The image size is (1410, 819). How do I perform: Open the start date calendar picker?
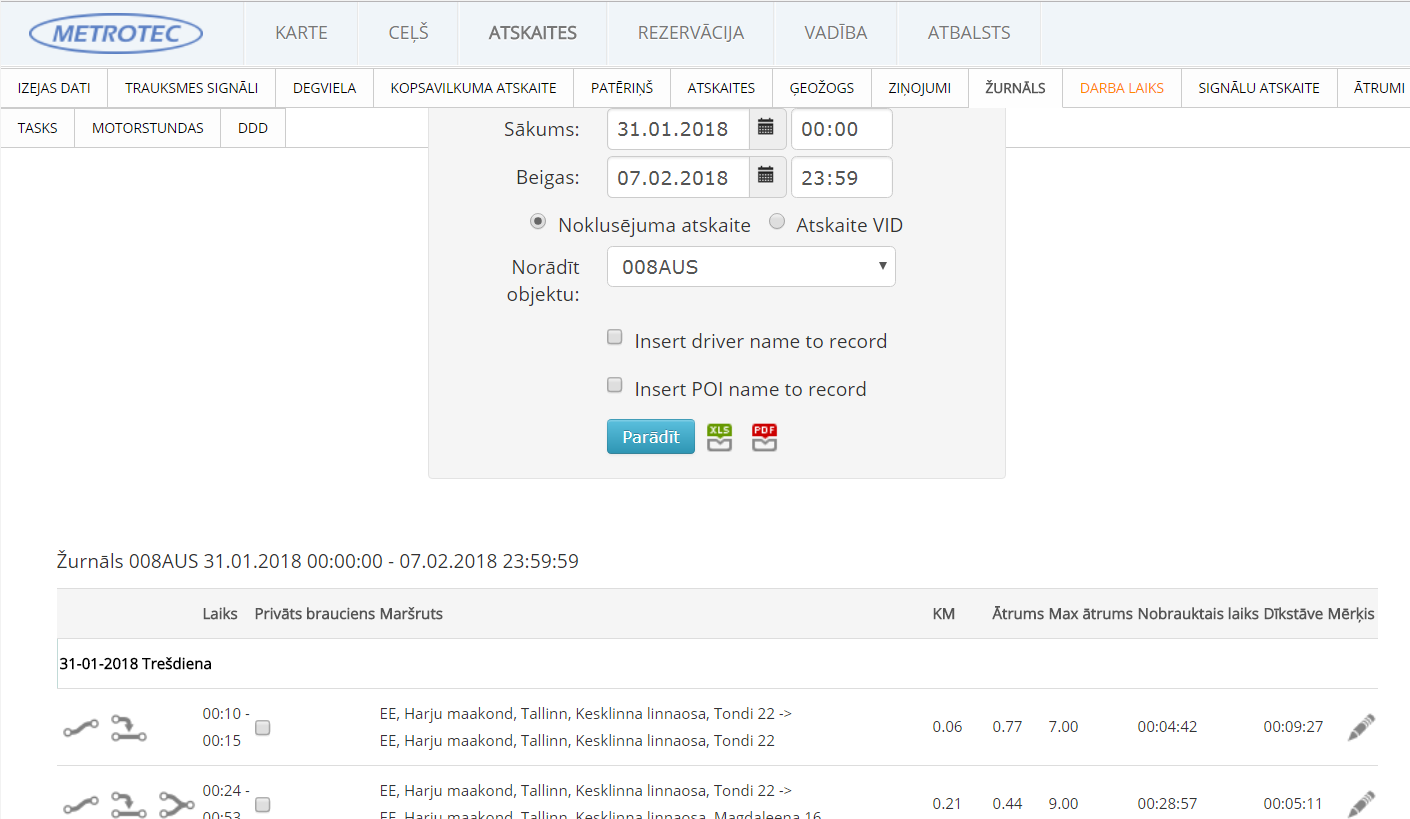766,128
